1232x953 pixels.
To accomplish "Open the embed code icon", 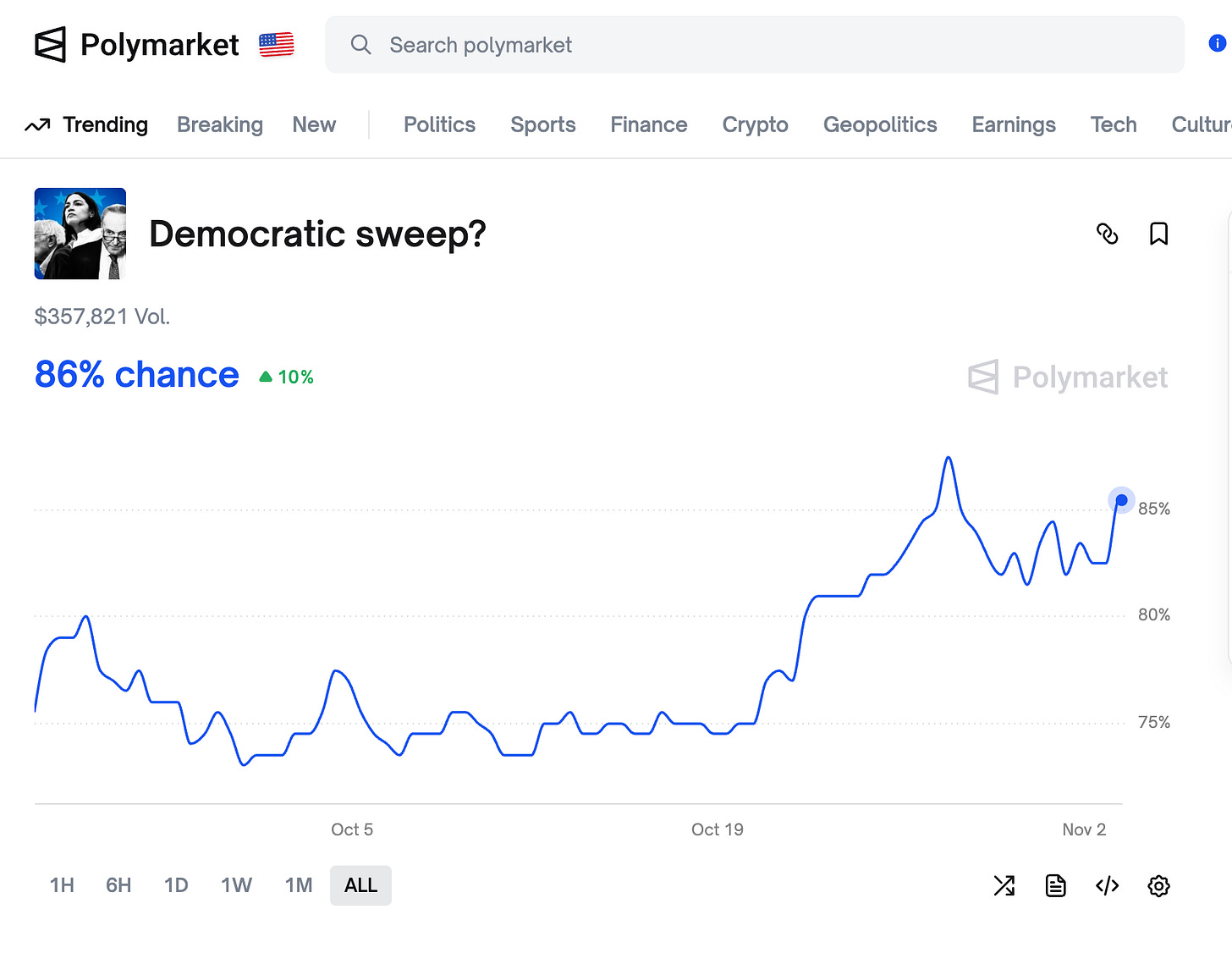I will pos(1107,886).
